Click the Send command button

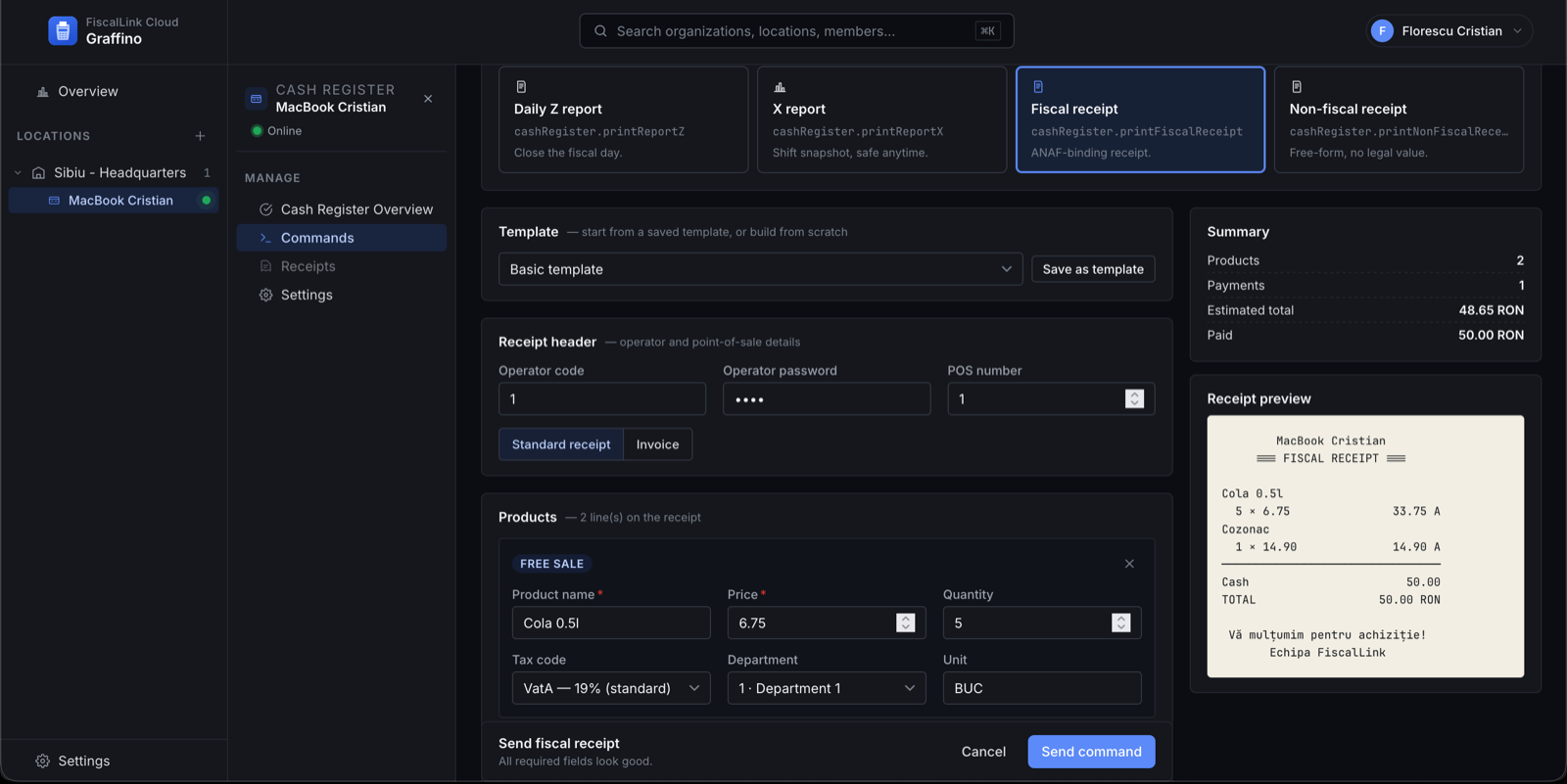point(1091,752)
